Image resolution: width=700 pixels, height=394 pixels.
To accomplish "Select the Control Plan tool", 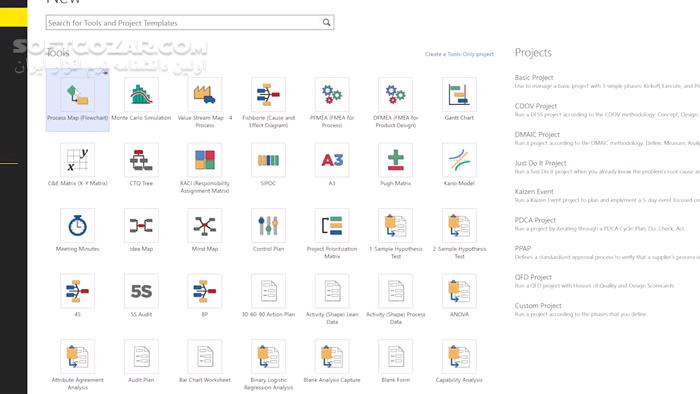I will click(x=268, y=226).
